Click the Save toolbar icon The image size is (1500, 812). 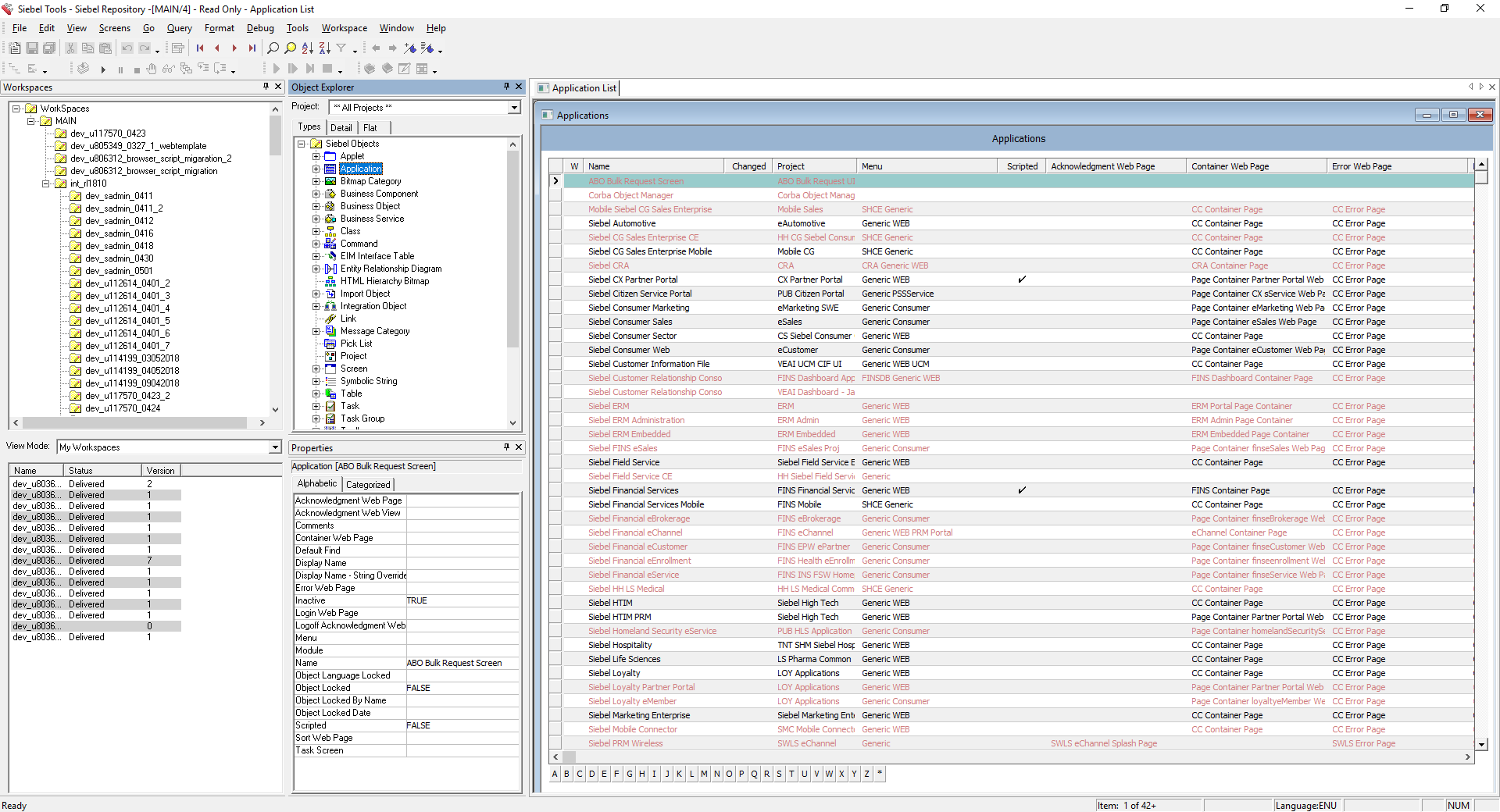pyautogui.click(x=32, y=48)
